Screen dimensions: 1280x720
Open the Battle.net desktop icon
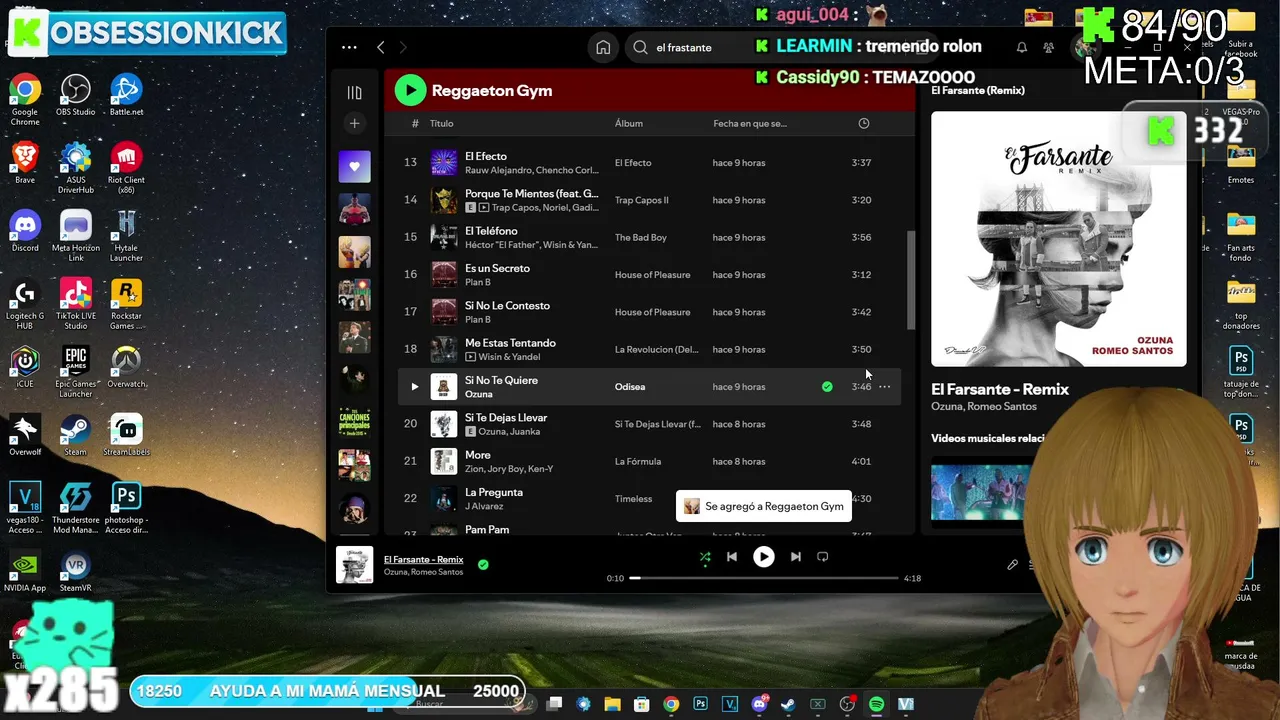coord(126,95)
